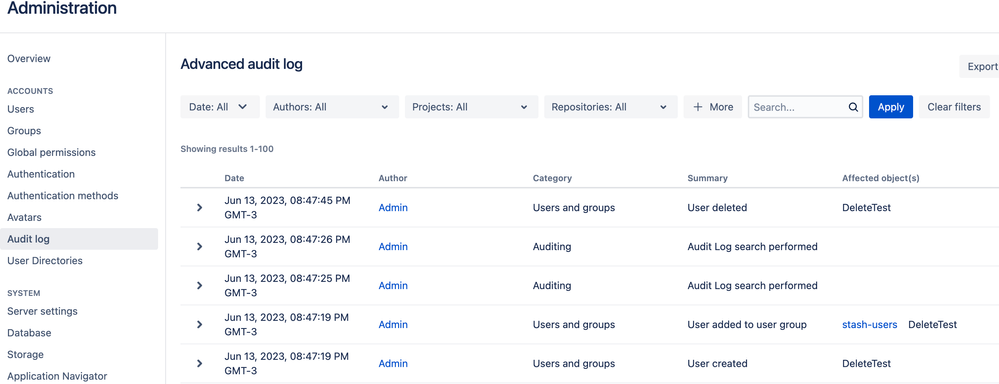Open Authentication methods in the sidebar
The image size is (999, 384).
(62, 196)
